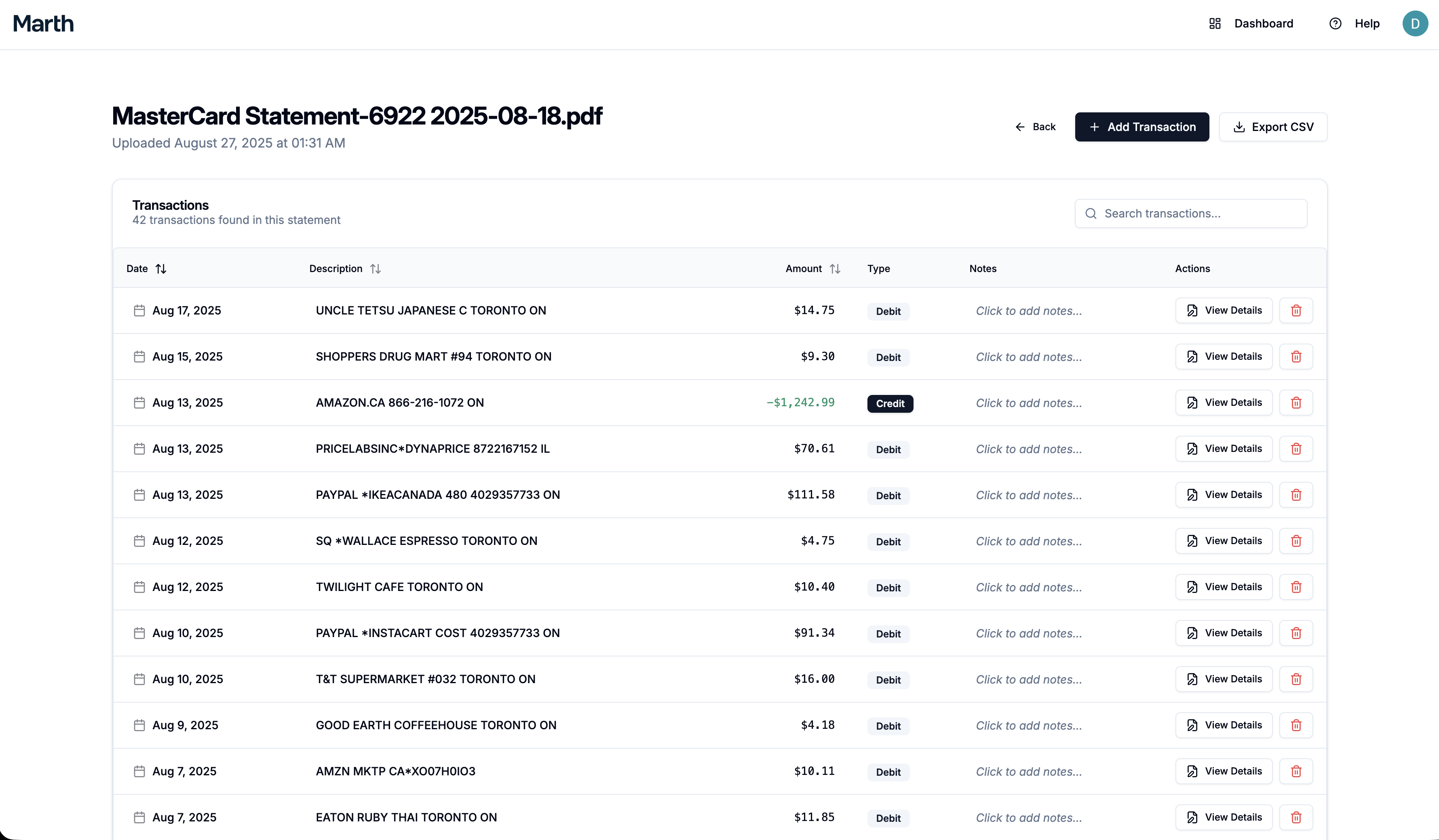Open the Dashboard menu item
This screenshot has height=840, width=1439.
[1251, 23]
